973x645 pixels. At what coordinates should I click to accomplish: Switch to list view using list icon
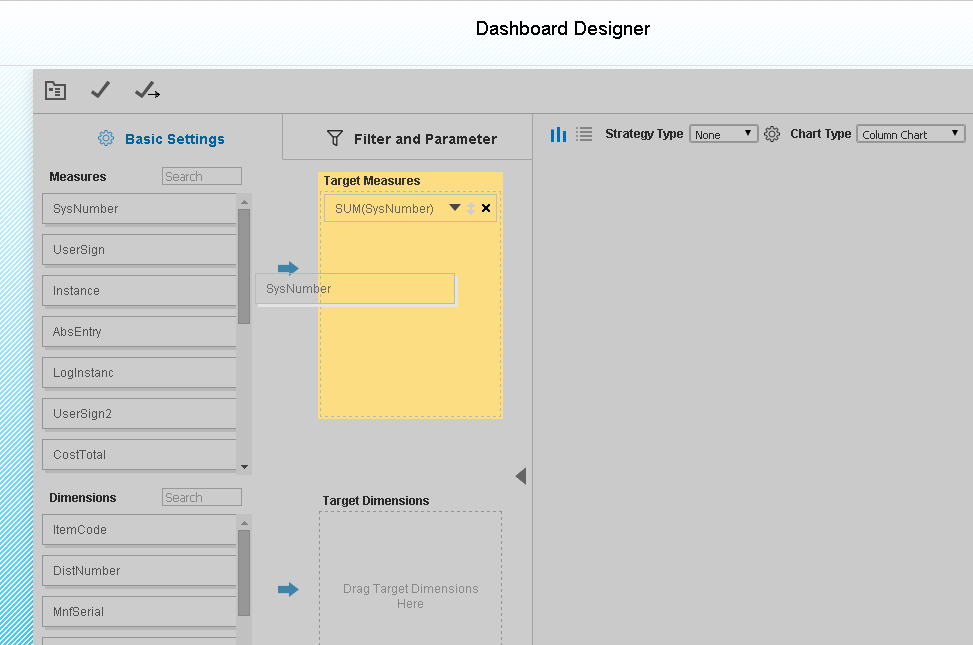[x=584, y=133]
